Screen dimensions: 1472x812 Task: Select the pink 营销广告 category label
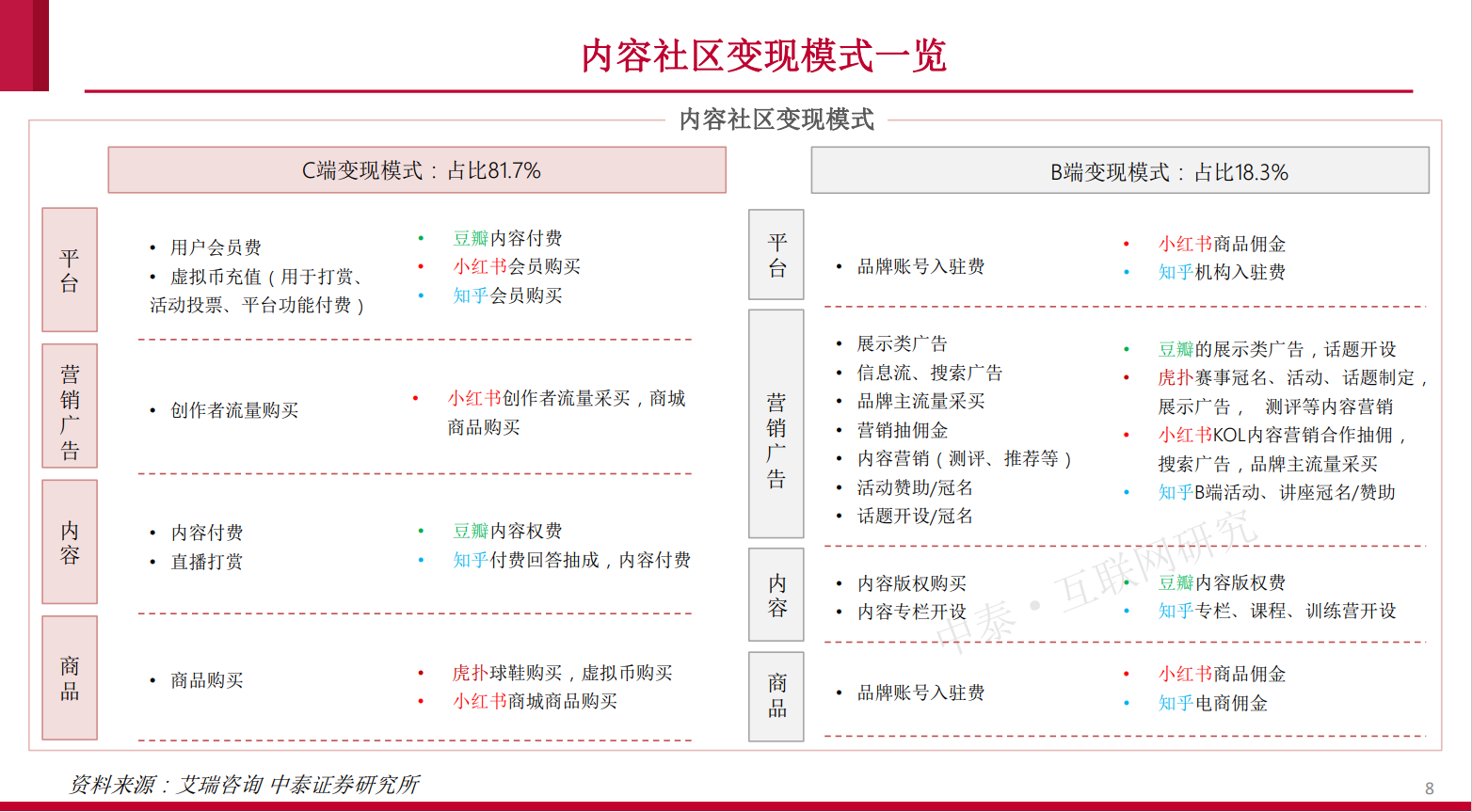(x=70, y=406)
